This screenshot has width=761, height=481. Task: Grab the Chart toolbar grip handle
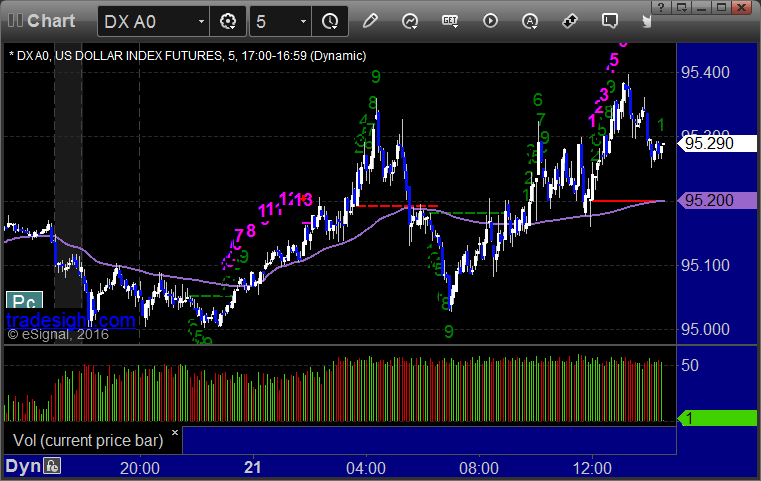15,21
